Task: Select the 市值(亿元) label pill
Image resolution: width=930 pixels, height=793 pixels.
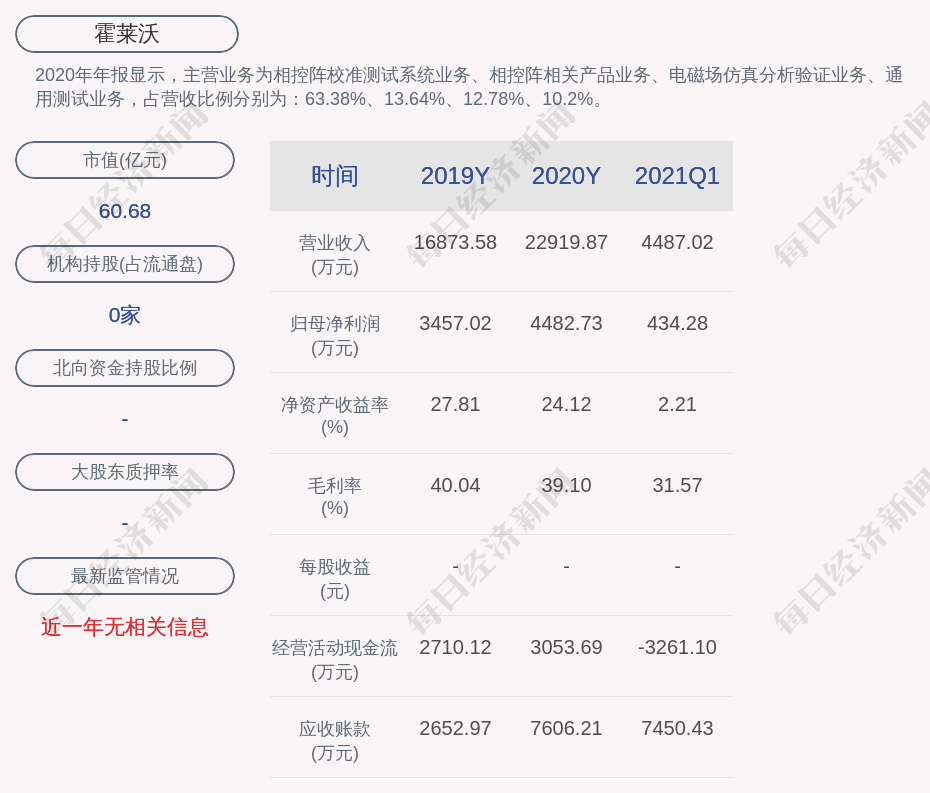Action: [x=125, y=160]
